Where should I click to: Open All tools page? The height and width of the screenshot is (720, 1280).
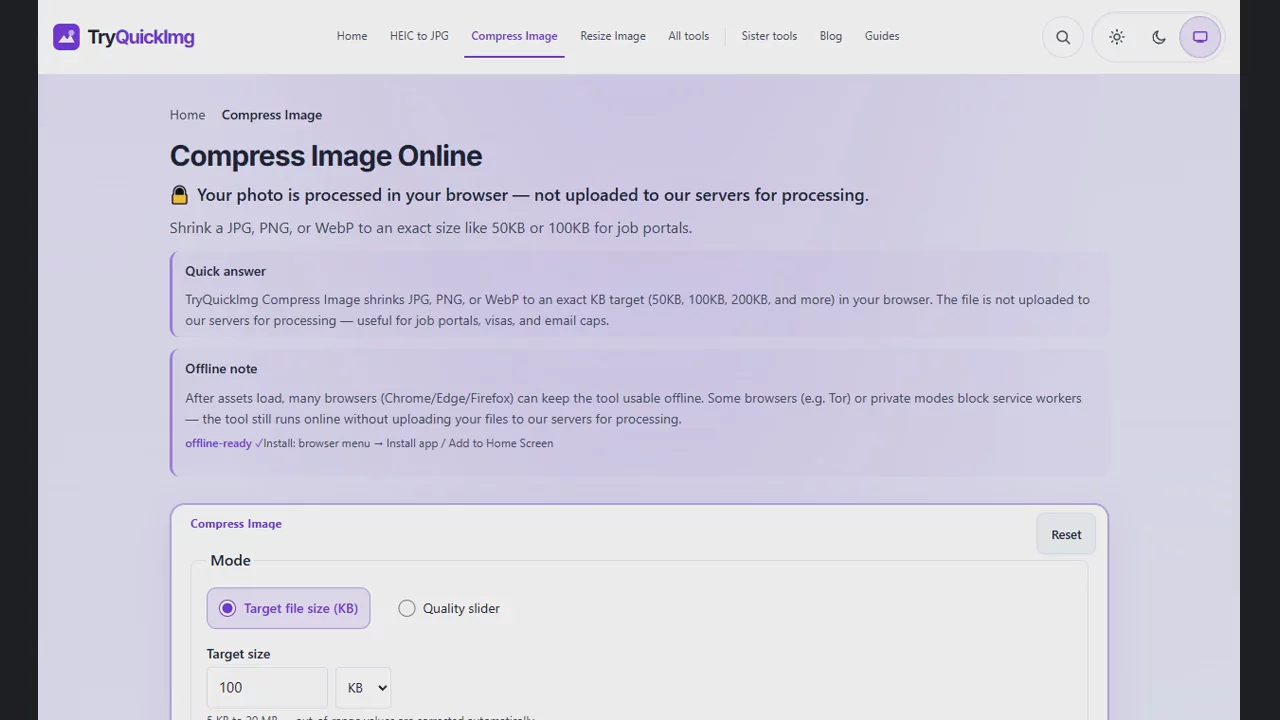pos(689,36)
